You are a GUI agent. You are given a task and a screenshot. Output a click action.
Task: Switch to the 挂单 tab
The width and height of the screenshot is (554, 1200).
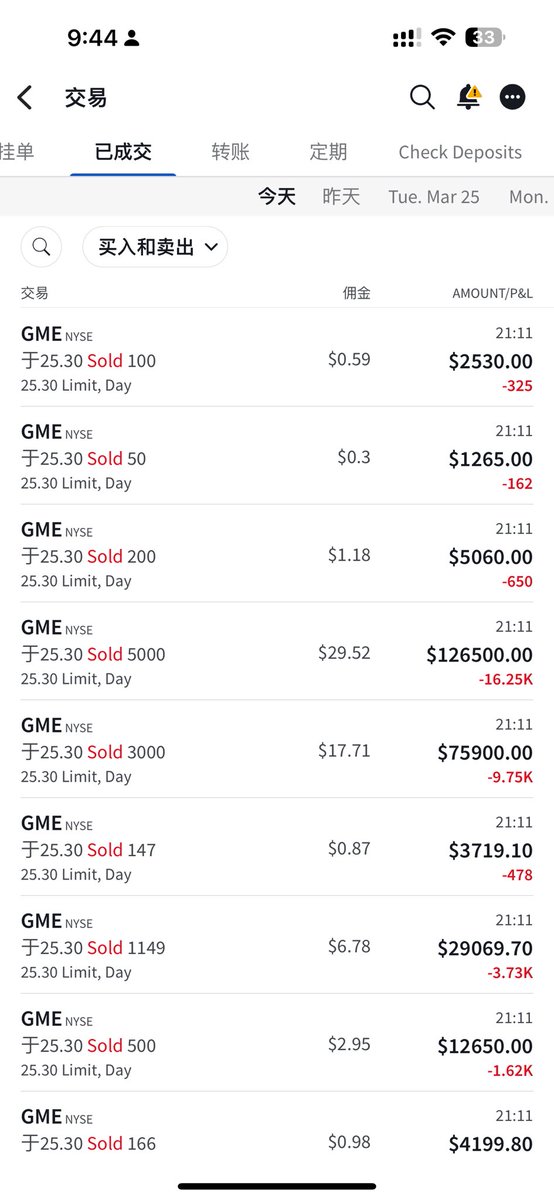[x=17, y=152]
